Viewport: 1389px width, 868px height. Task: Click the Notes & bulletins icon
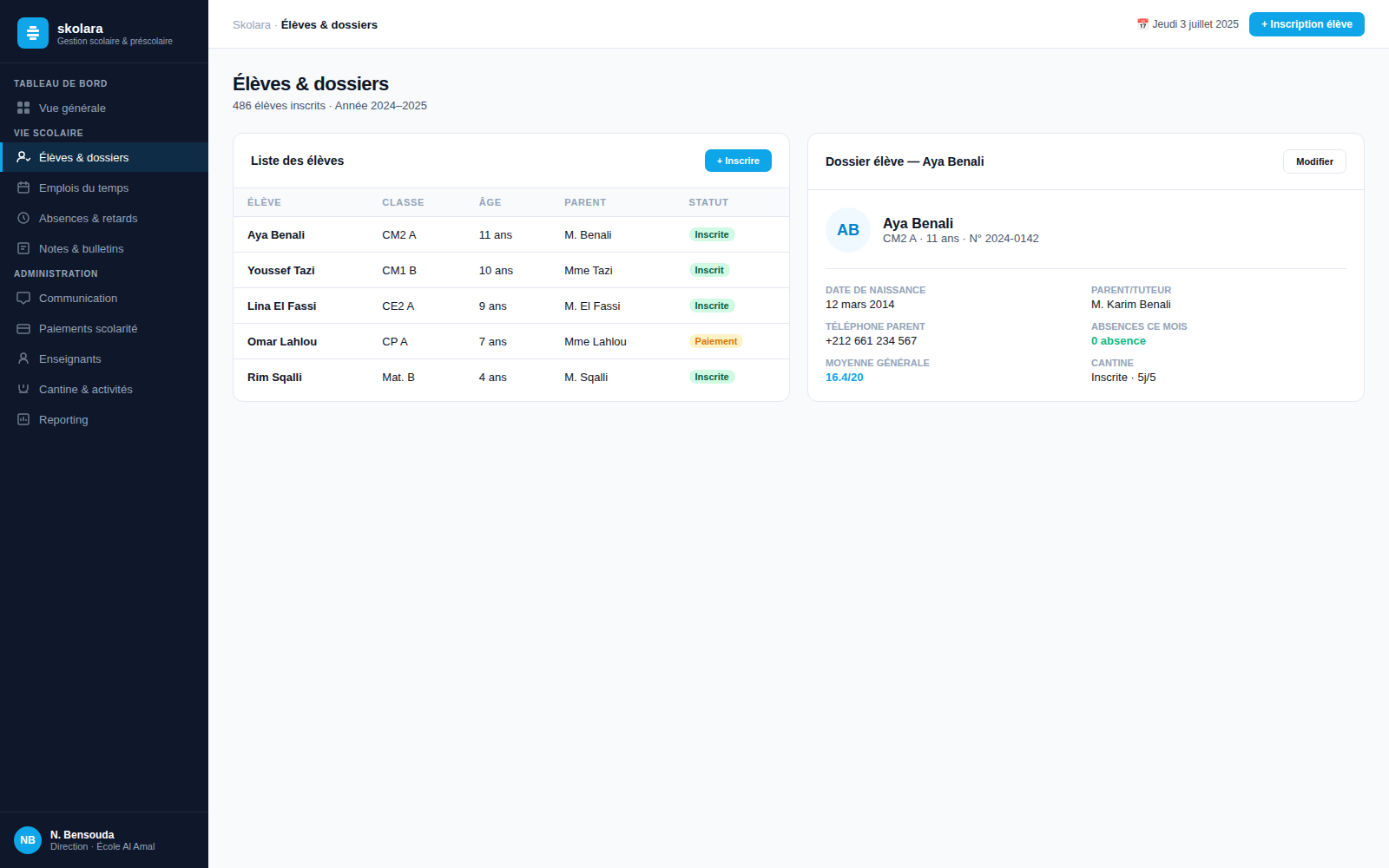coord(23,248)
